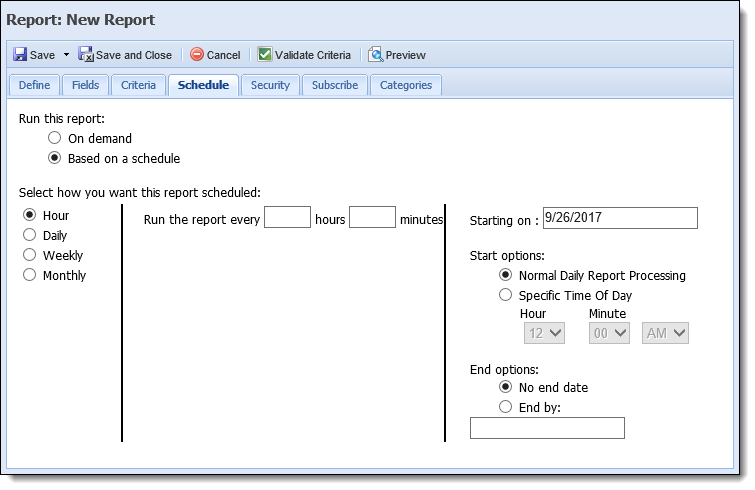Click the End by date field
This screenshot has height=490, width=755.
pos(547,428)
